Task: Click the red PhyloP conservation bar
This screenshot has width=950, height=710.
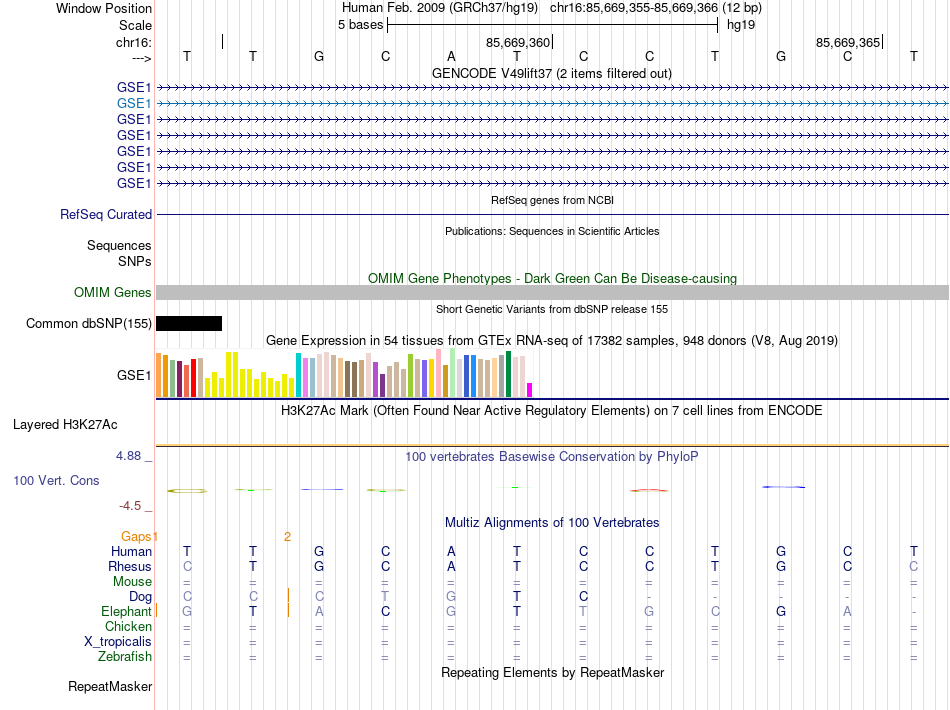Action: coord(649,490)
